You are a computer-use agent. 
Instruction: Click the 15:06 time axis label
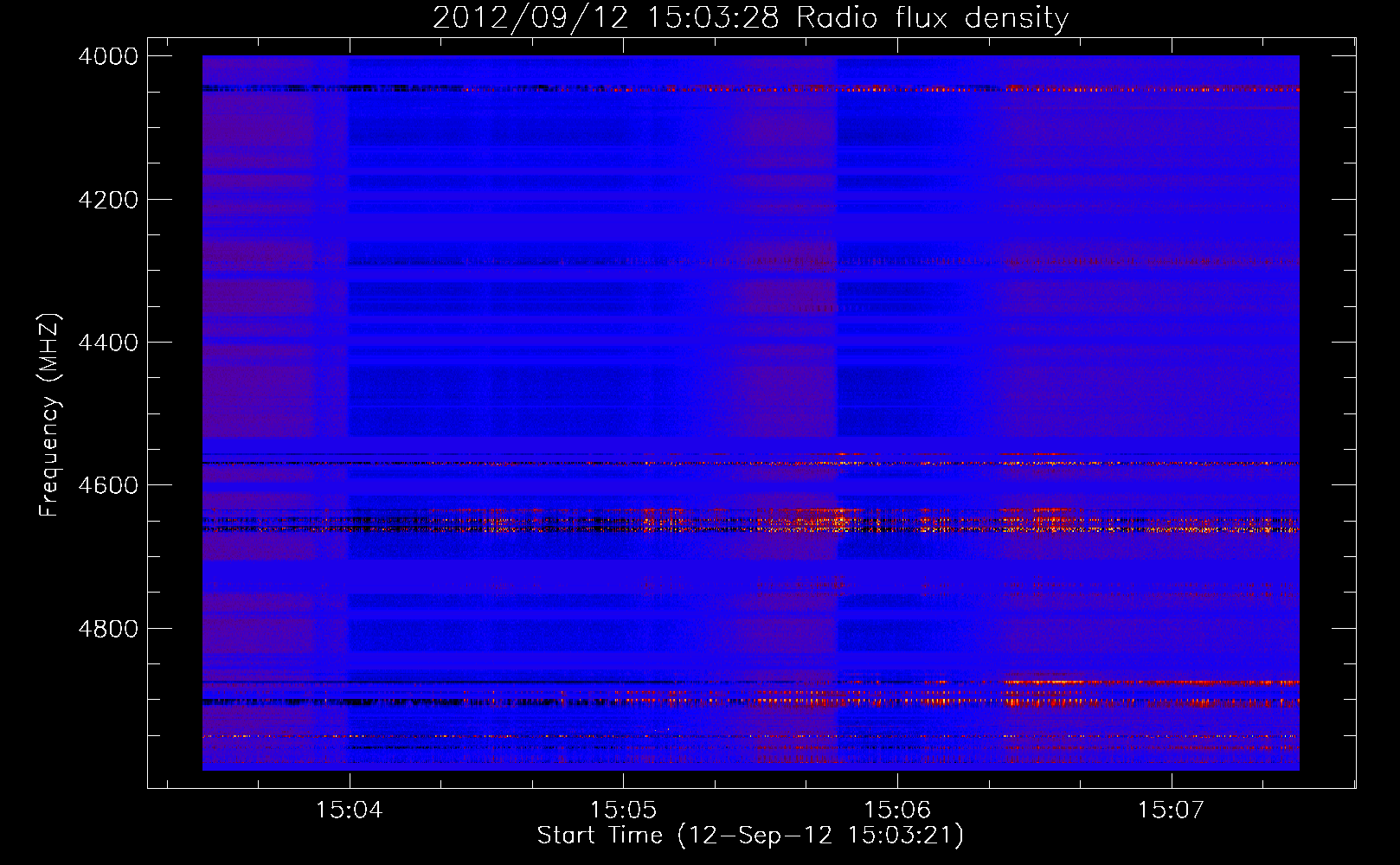[x=897, y=810]
